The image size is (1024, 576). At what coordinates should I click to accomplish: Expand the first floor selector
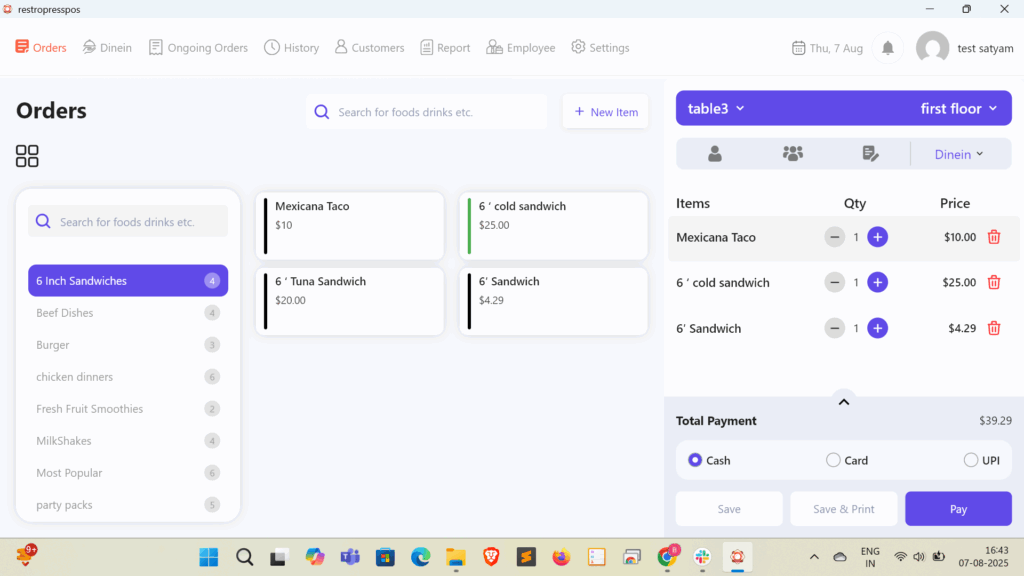click(x=958, y=108)
